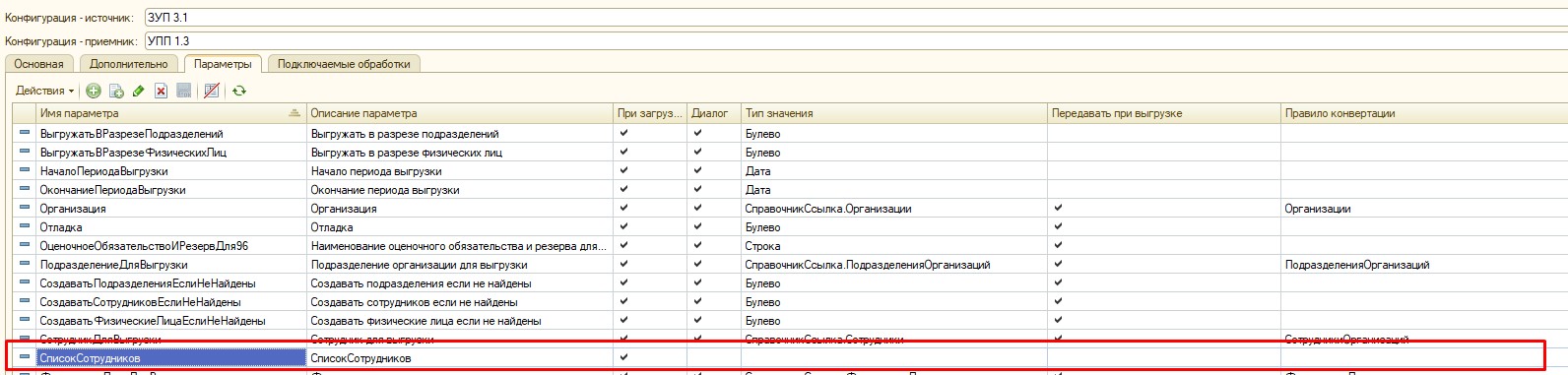
Task: Open the Подключаемые обработки tab
Action: click(344, 64)
